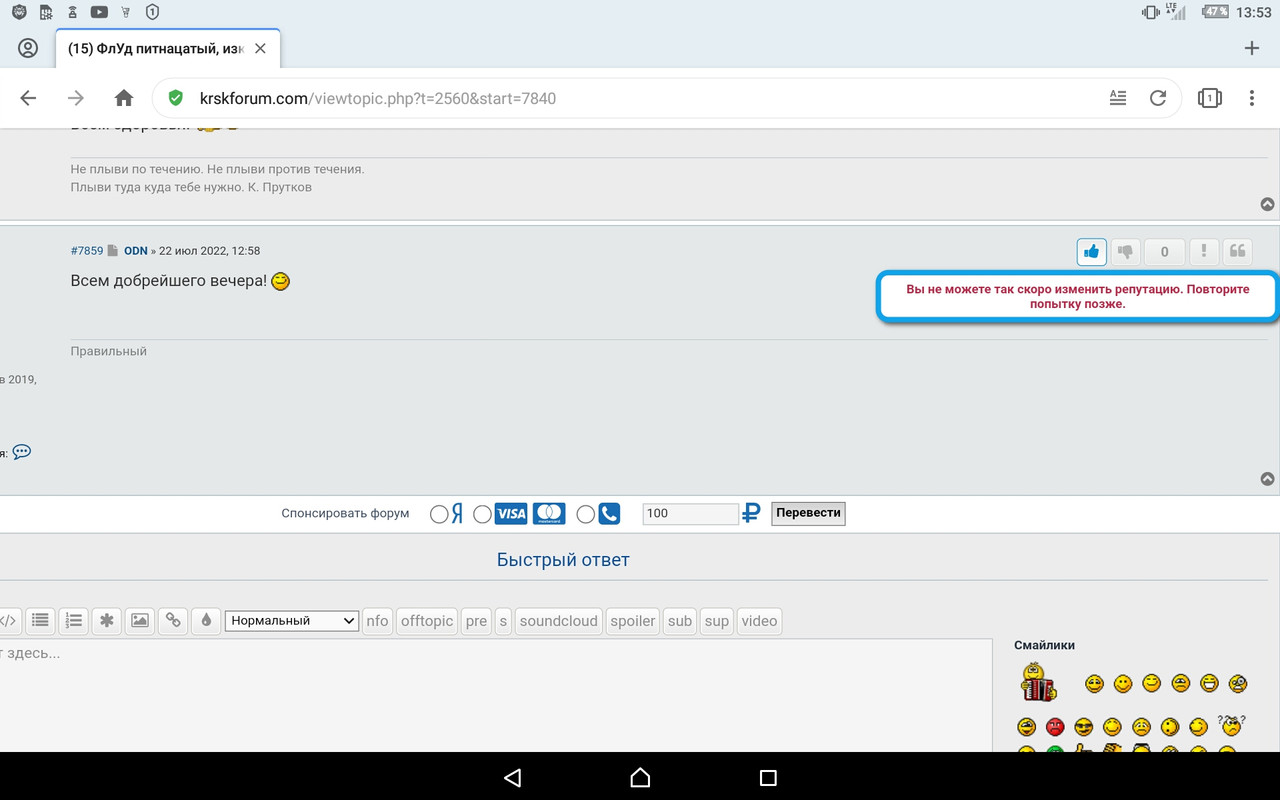Insert the sup superscript tag

(717, 621)
